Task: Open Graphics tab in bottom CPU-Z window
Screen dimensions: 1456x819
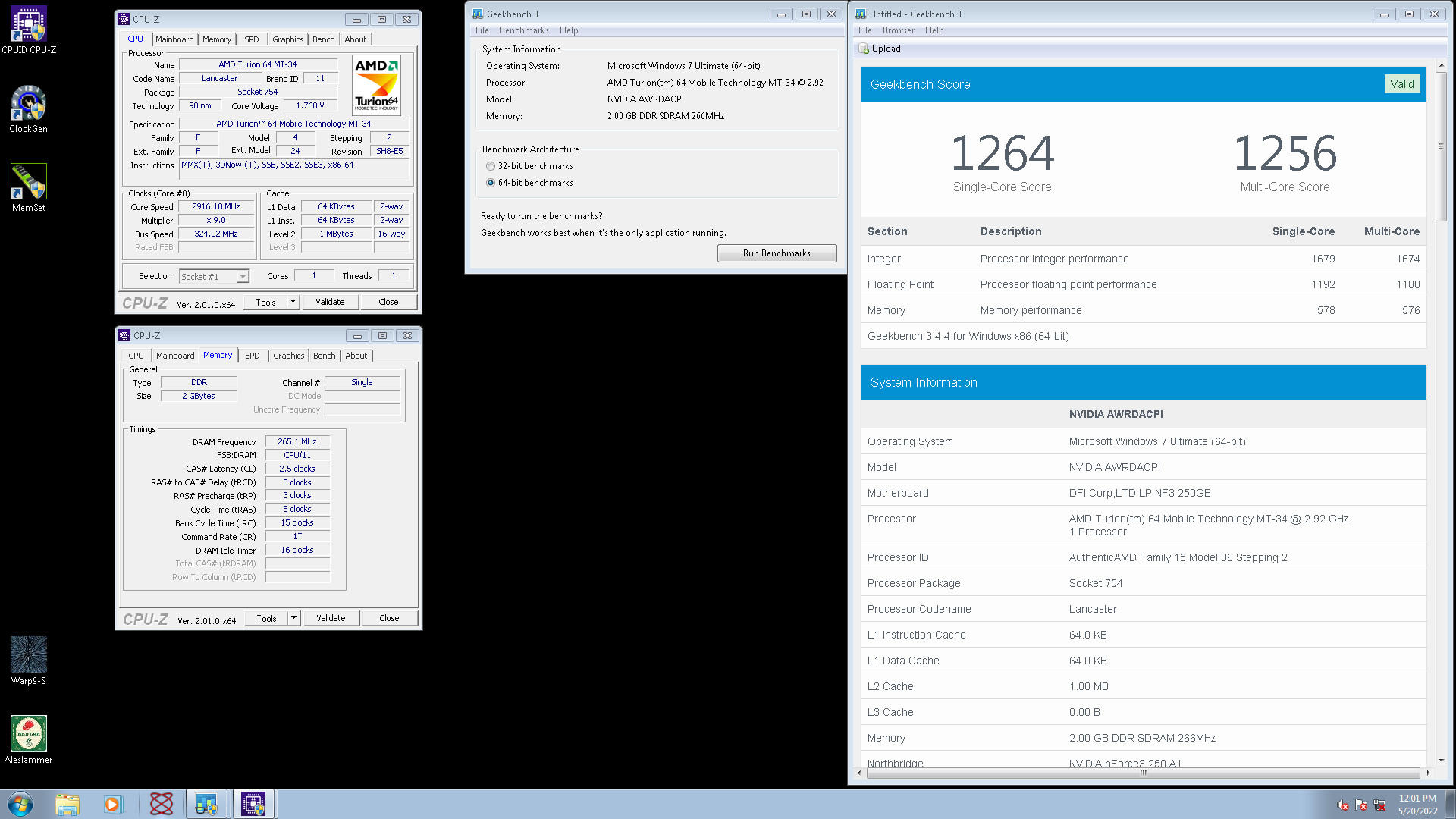Action: point(289,356)
